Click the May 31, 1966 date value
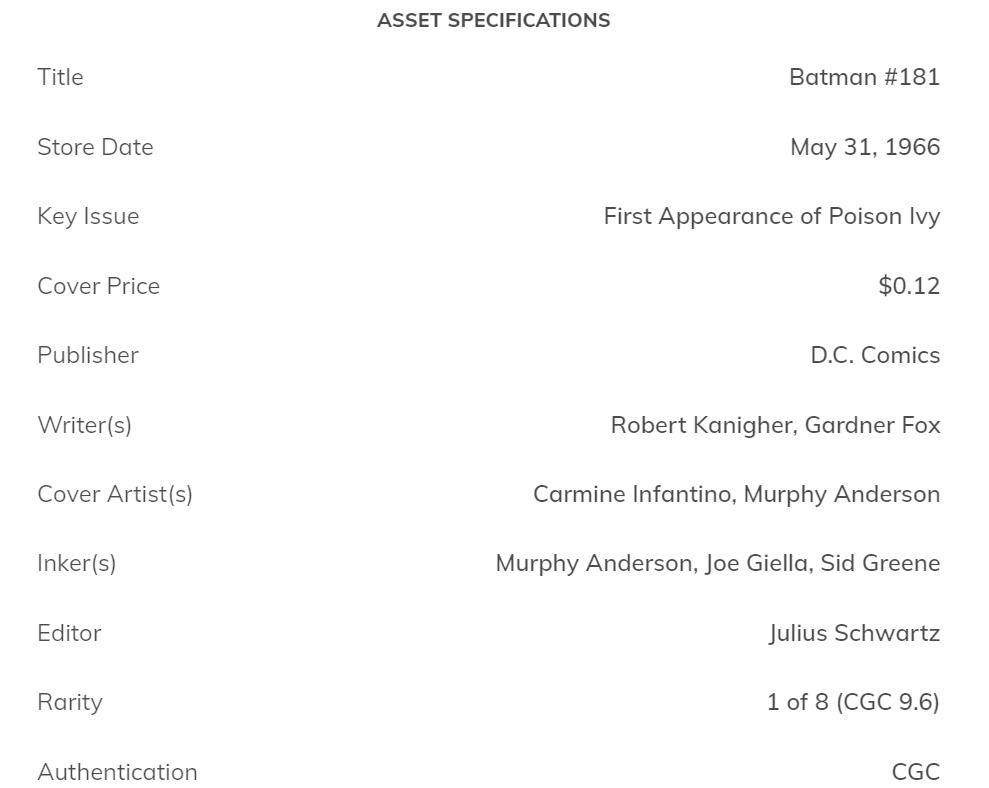This screenshot has width=989, height=788. pyautogui.click(x=865, y=147)
